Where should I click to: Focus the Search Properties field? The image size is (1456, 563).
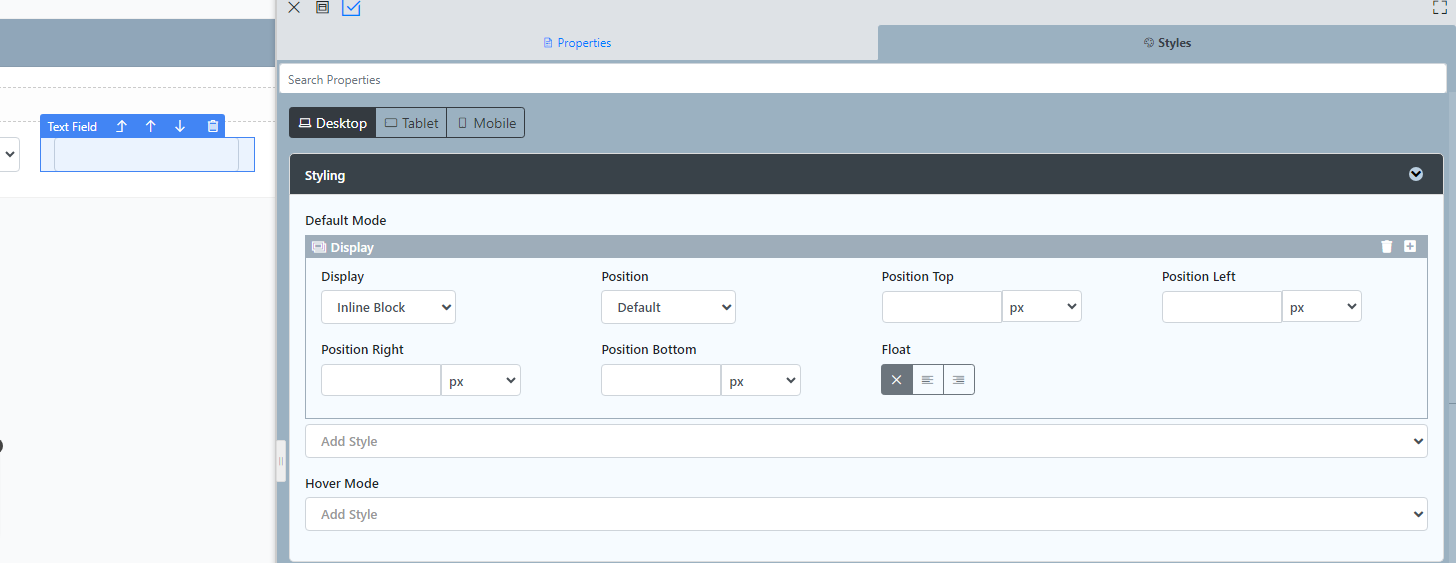tap(863, 79)
